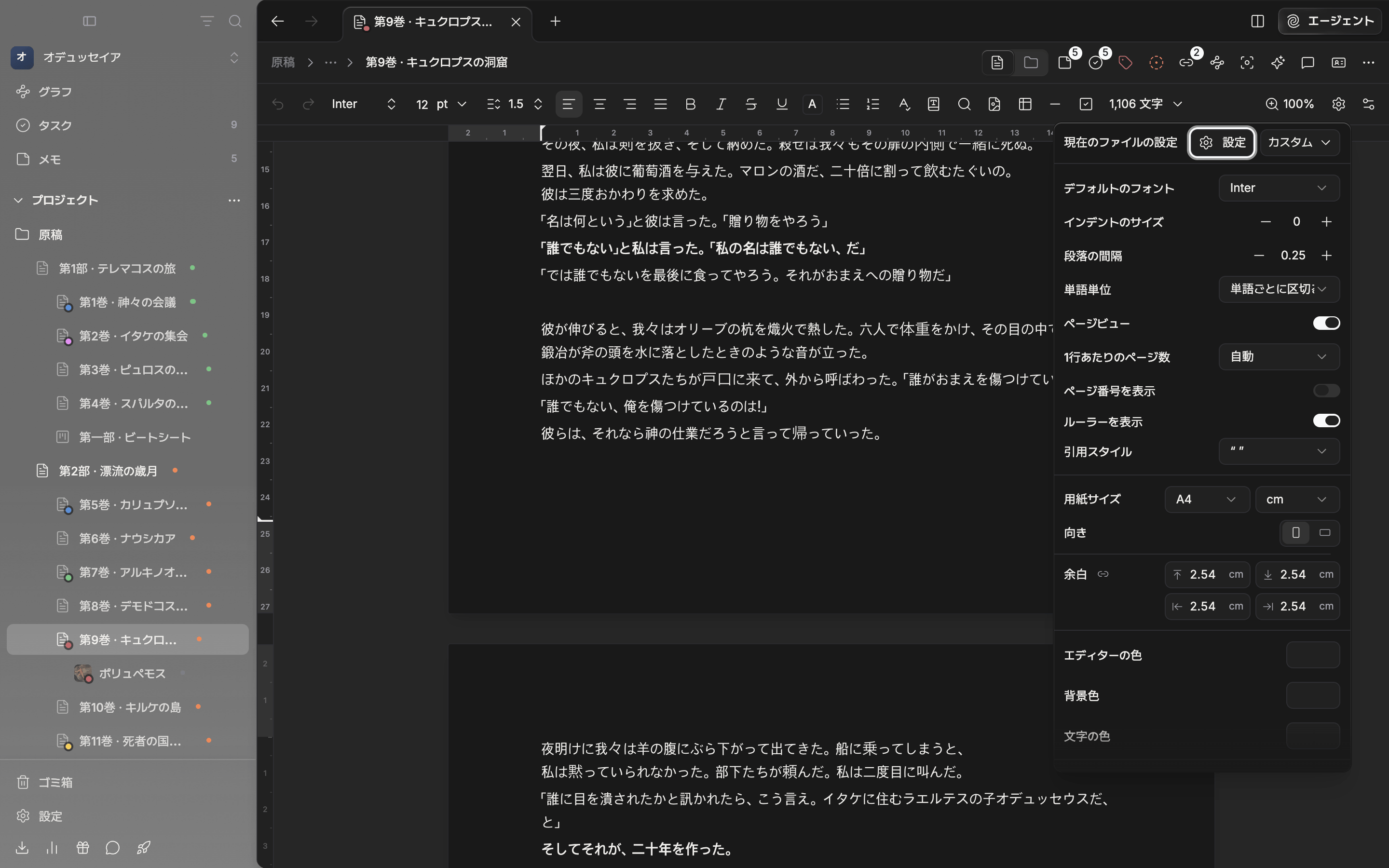Image resolution: width=1389 pixels, height=868 pixels.
Task: Open メモ in the sidebar
Action: point(127,159)
